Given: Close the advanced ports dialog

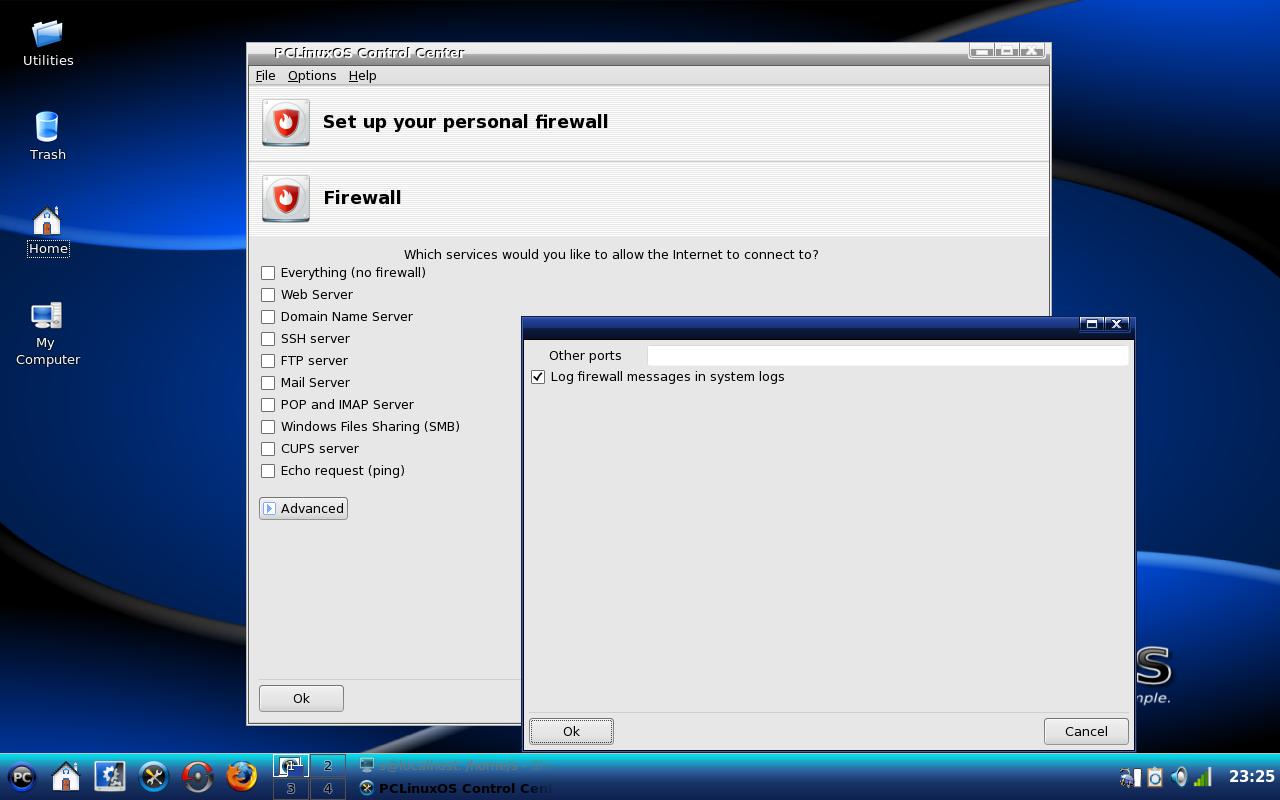Looking at the screenshot, I should click(x=1117, y=324).
